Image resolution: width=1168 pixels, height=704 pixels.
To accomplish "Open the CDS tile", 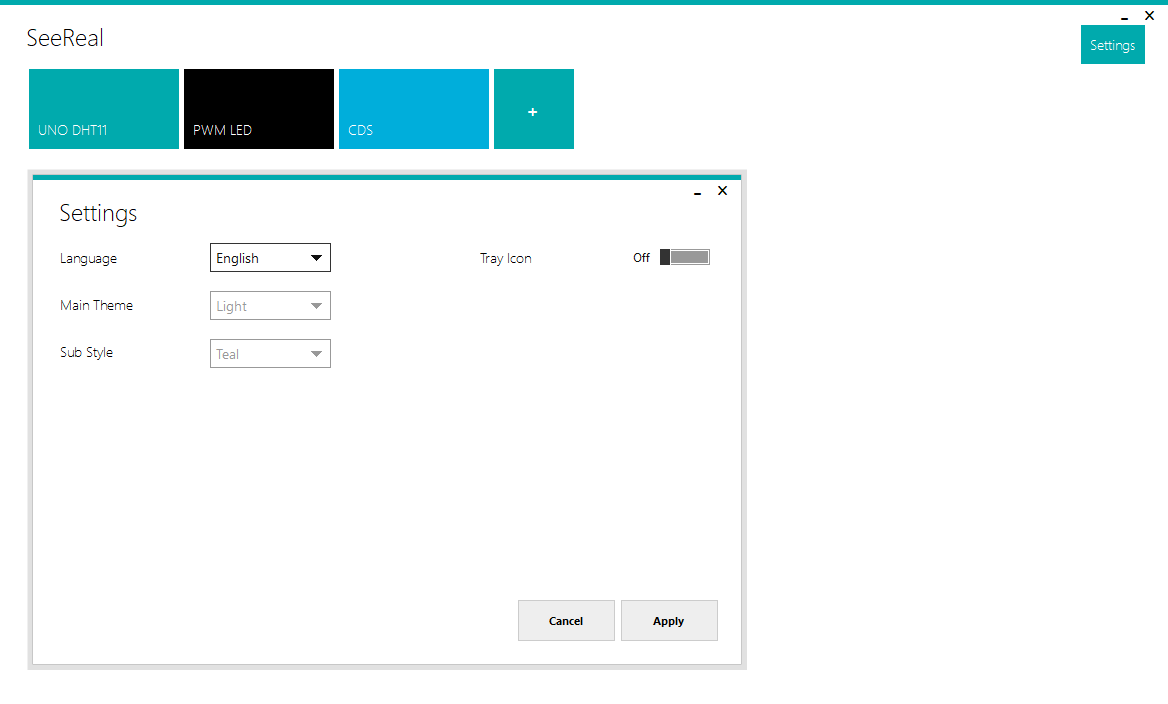I will point(413,109).
